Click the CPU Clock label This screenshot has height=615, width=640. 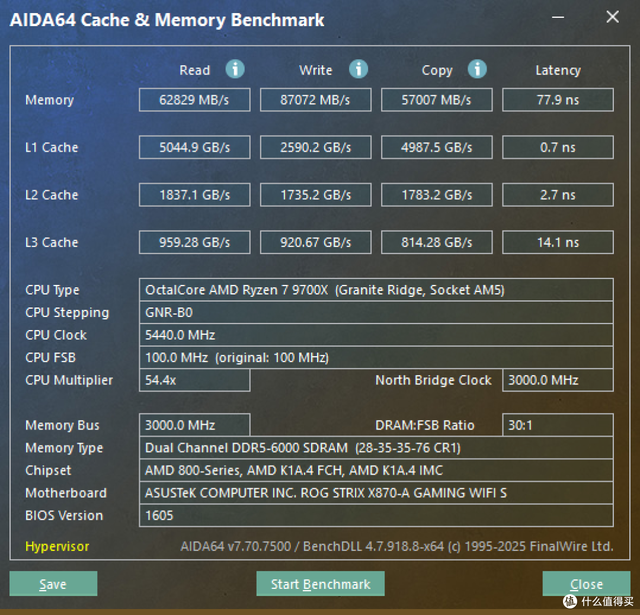click(56, 335)
